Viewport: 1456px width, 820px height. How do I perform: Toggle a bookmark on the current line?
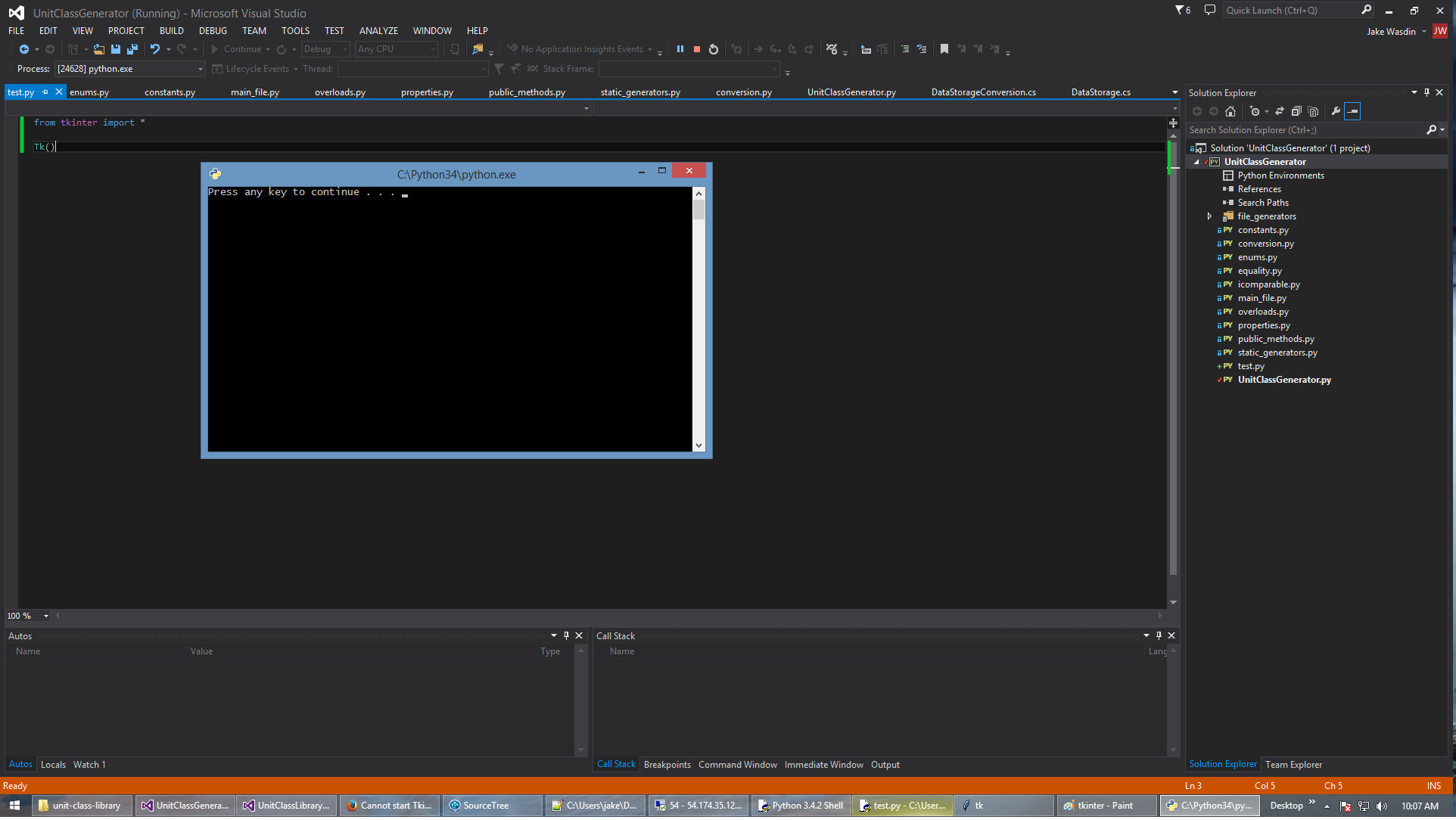[x=944, y=48]
